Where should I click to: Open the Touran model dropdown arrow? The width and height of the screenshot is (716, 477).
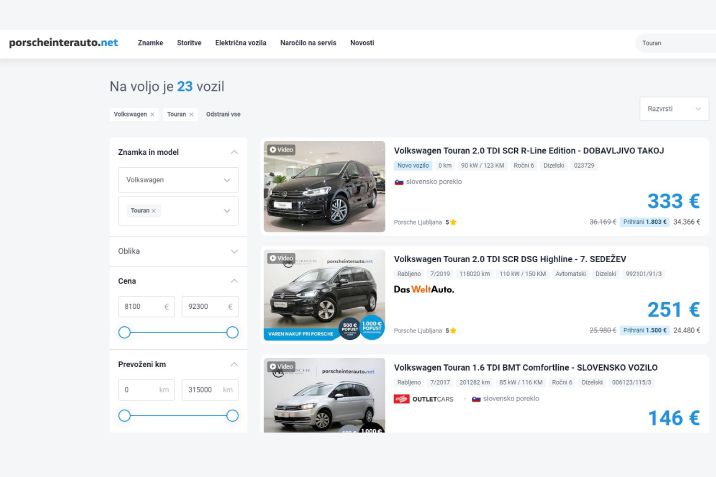[x=227, y=211]
